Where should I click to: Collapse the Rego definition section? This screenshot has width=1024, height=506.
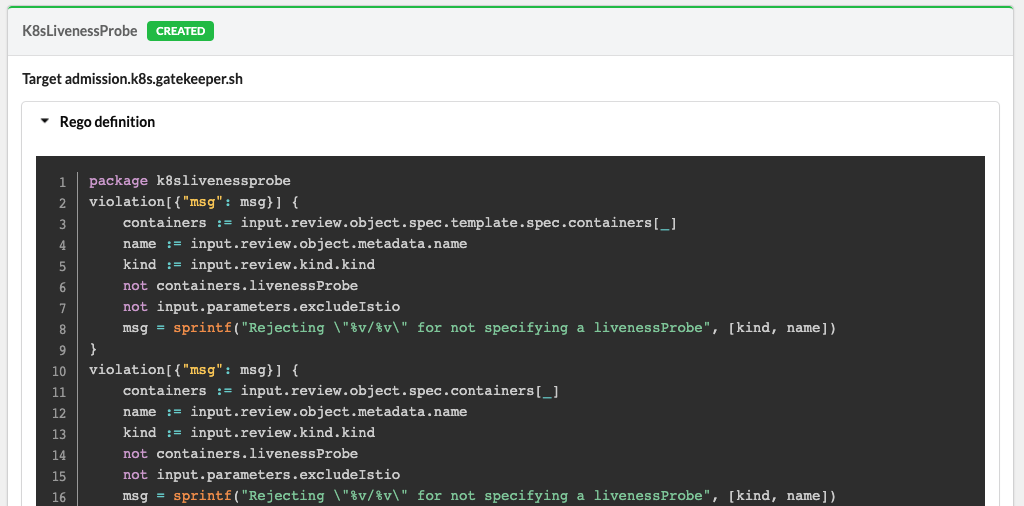click(x=44, y=121)
